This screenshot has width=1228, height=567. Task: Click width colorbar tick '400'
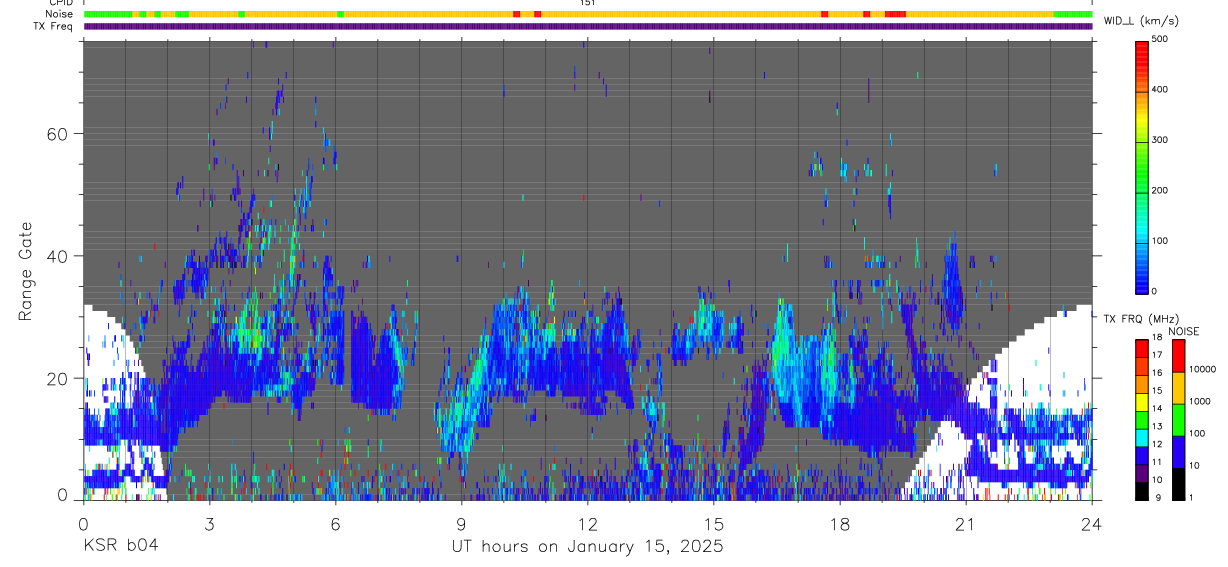click(1160, 90)
